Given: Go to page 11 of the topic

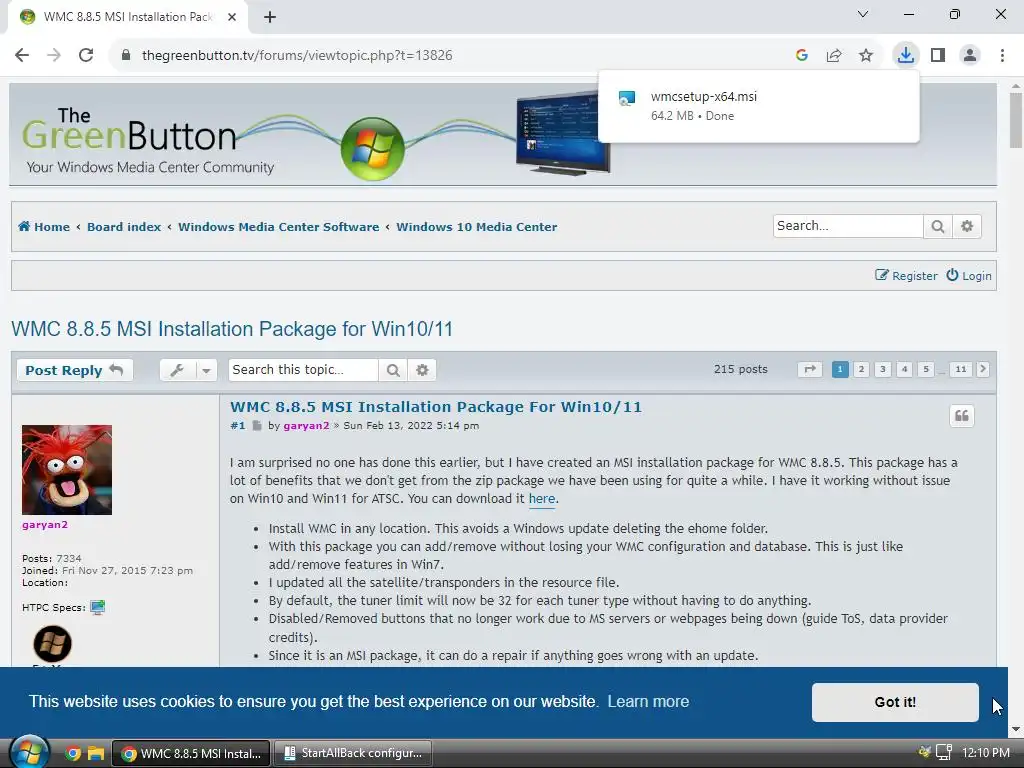Looking at the screenshot, I should [x=961, y=369].
